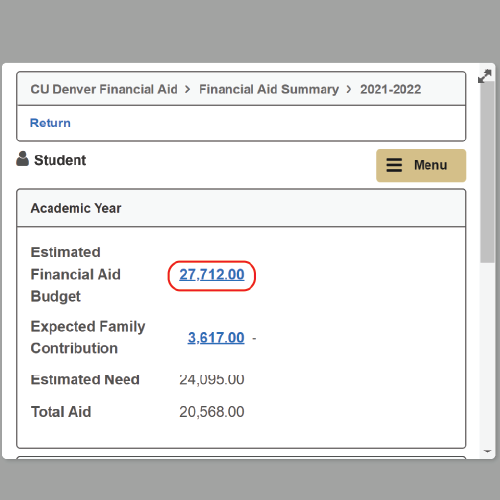Select the 2021-2022 breadcrumb
500x500 pixels.
pyautogui.click(x=391, y=89)
